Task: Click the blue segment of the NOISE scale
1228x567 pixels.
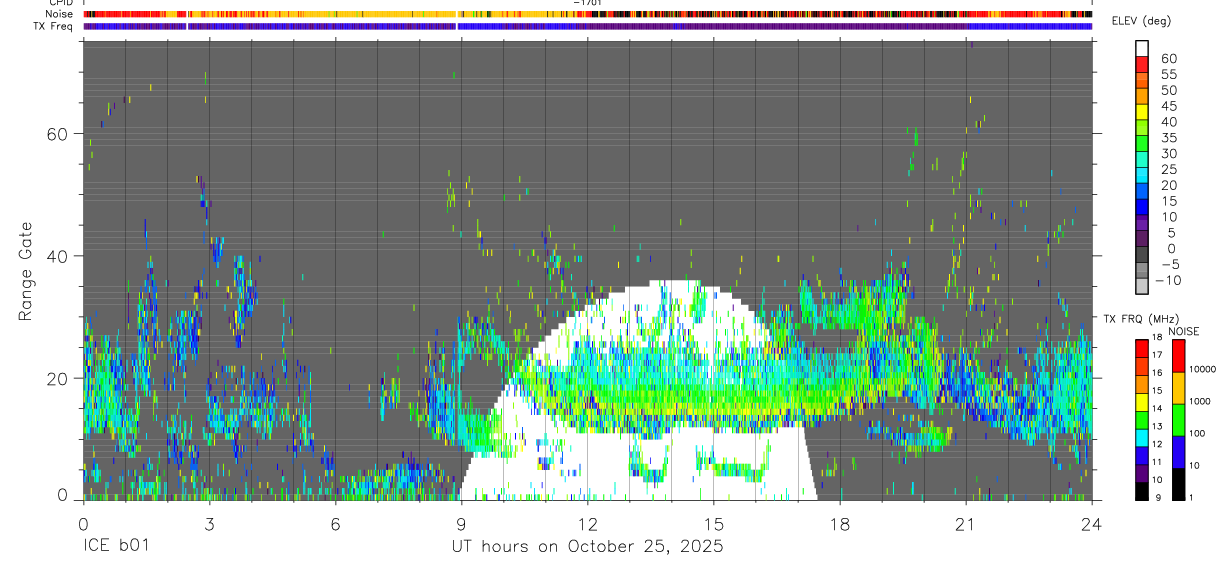Action: (1178, 452)
